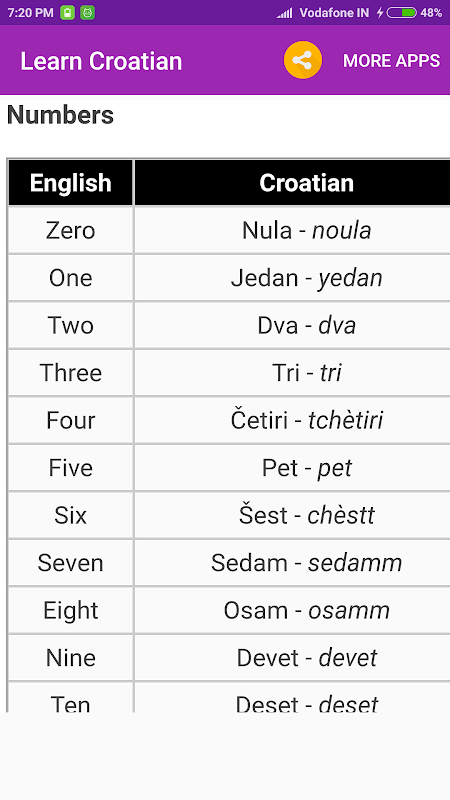
Task: Tap the charging bolt icon
Action: coord(380,13)
